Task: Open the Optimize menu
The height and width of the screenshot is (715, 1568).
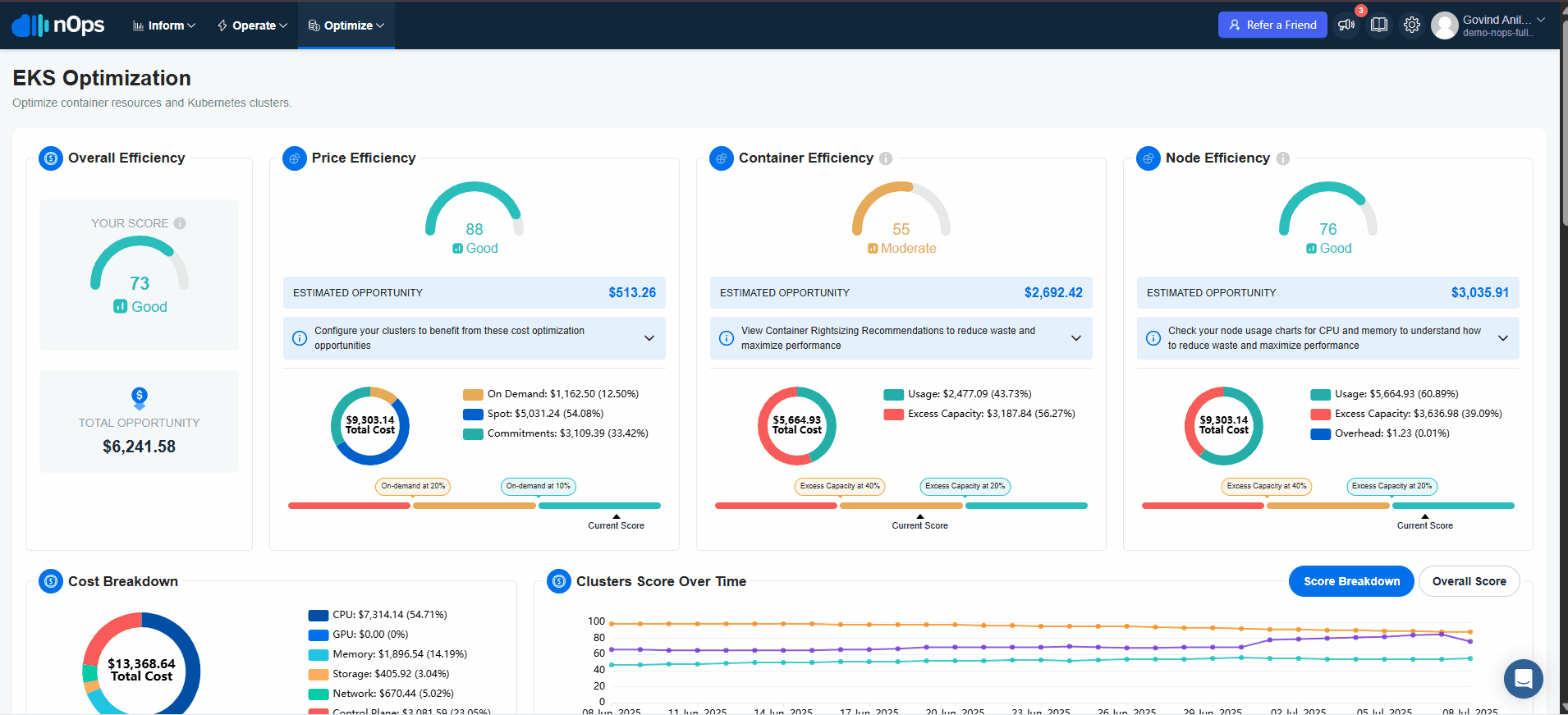Action: click(346, 25)
